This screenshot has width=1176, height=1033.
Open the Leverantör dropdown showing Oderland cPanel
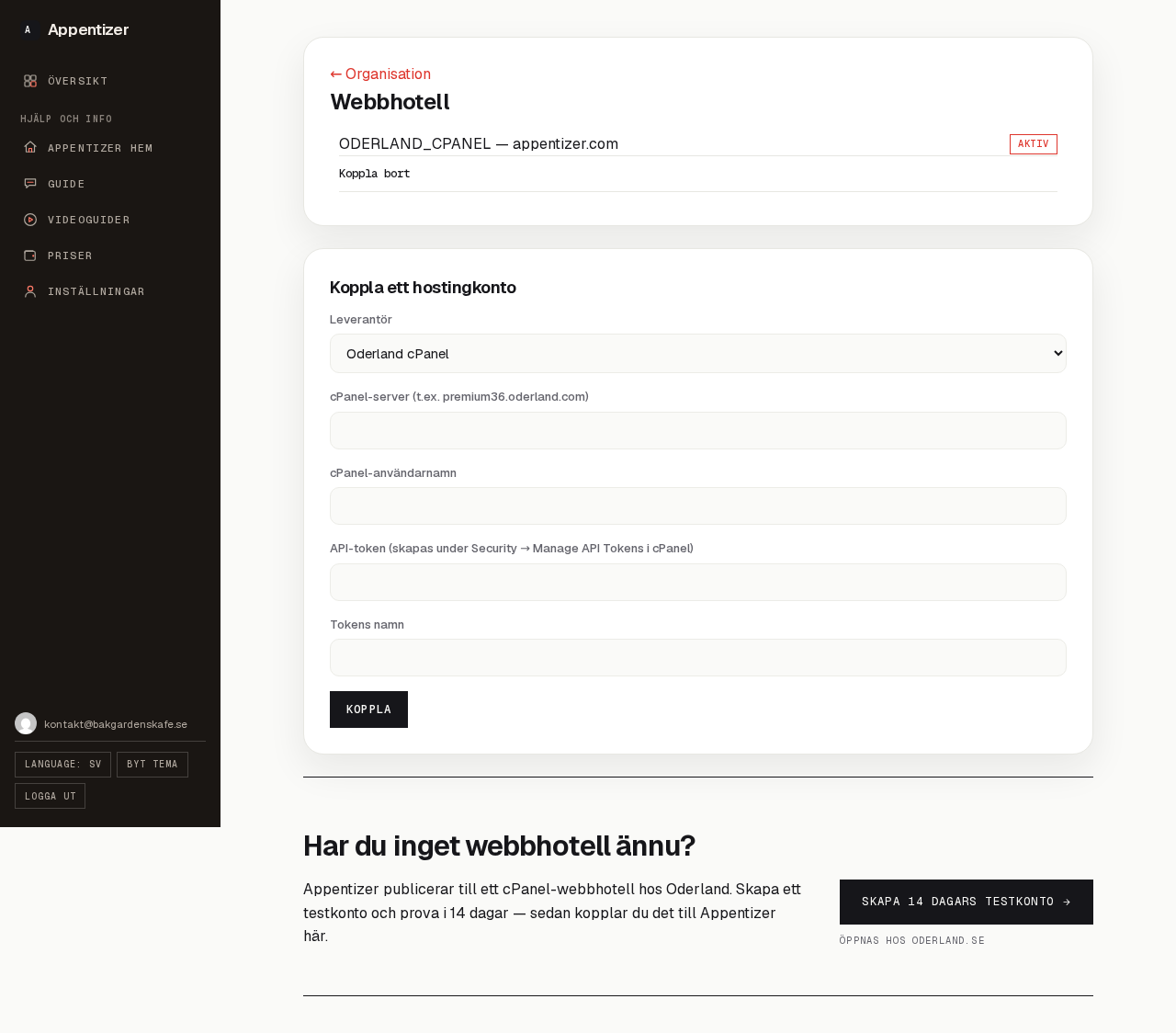click(698, 353)
